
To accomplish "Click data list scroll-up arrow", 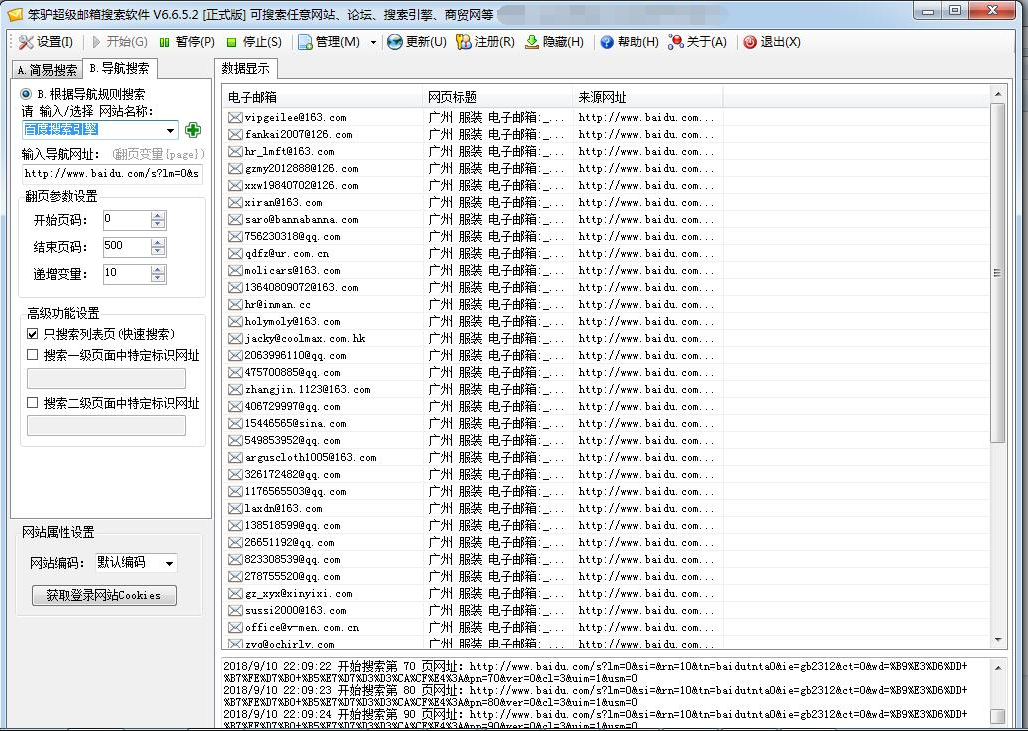I will [997, 94].
